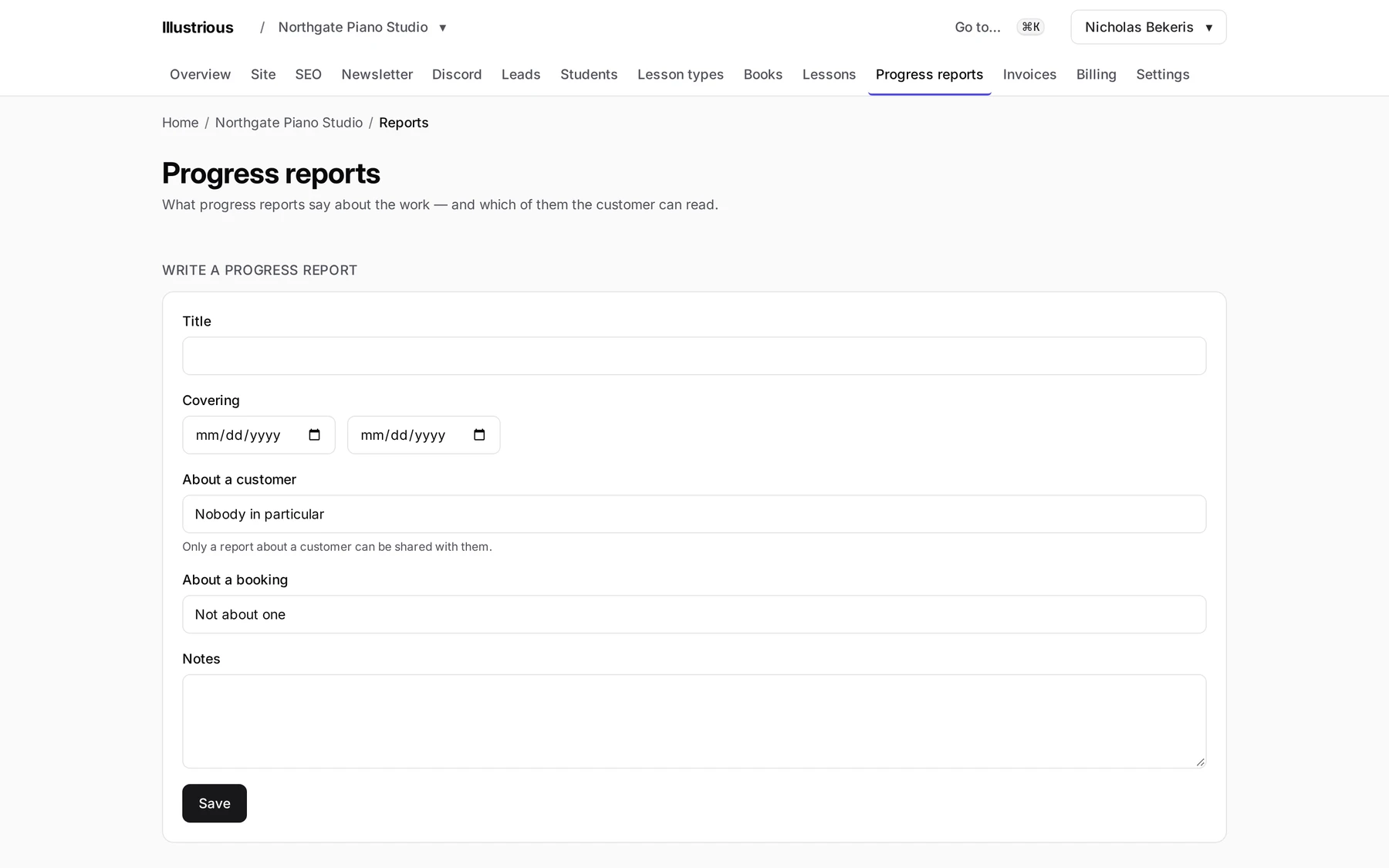Image resolution: width=1389 pixels, height=868 pixels.
Task: Click the Notes textarea resize handle
Action: [1200, 762]
